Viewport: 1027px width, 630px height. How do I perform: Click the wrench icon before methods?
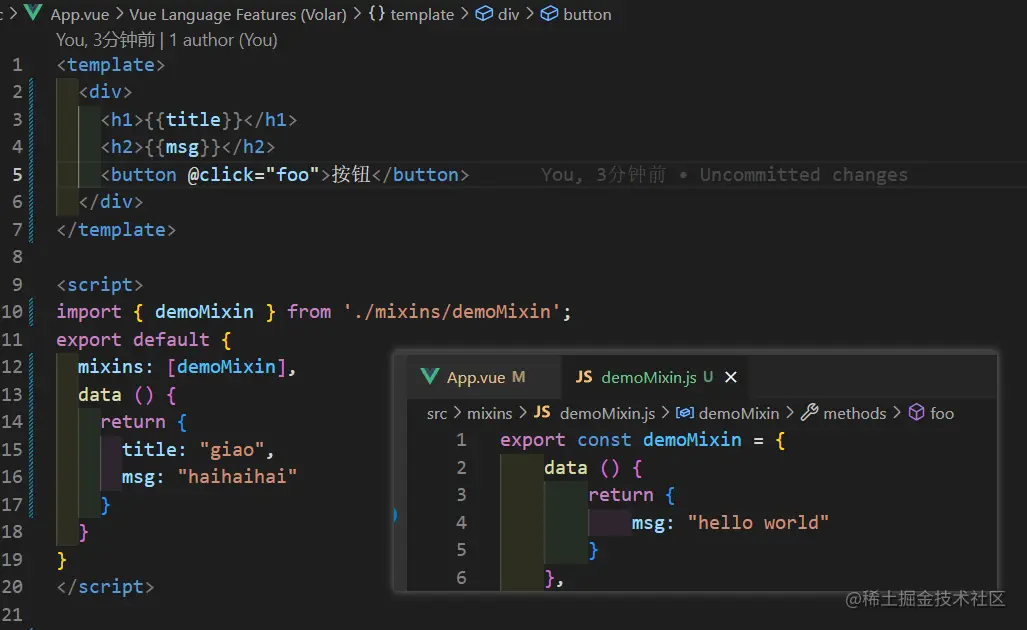810,412
